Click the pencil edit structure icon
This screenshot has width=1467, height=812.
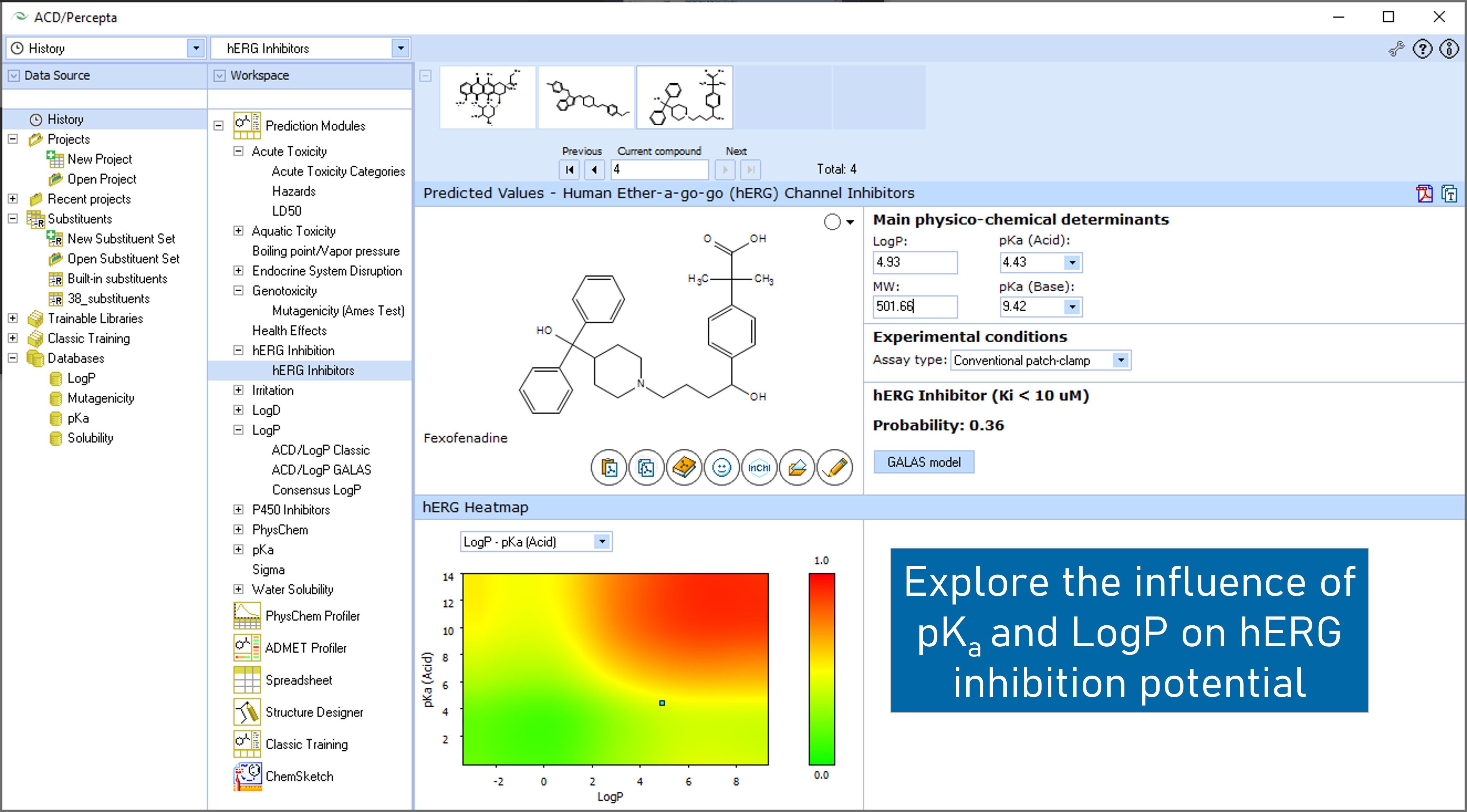tap(834, 468)
